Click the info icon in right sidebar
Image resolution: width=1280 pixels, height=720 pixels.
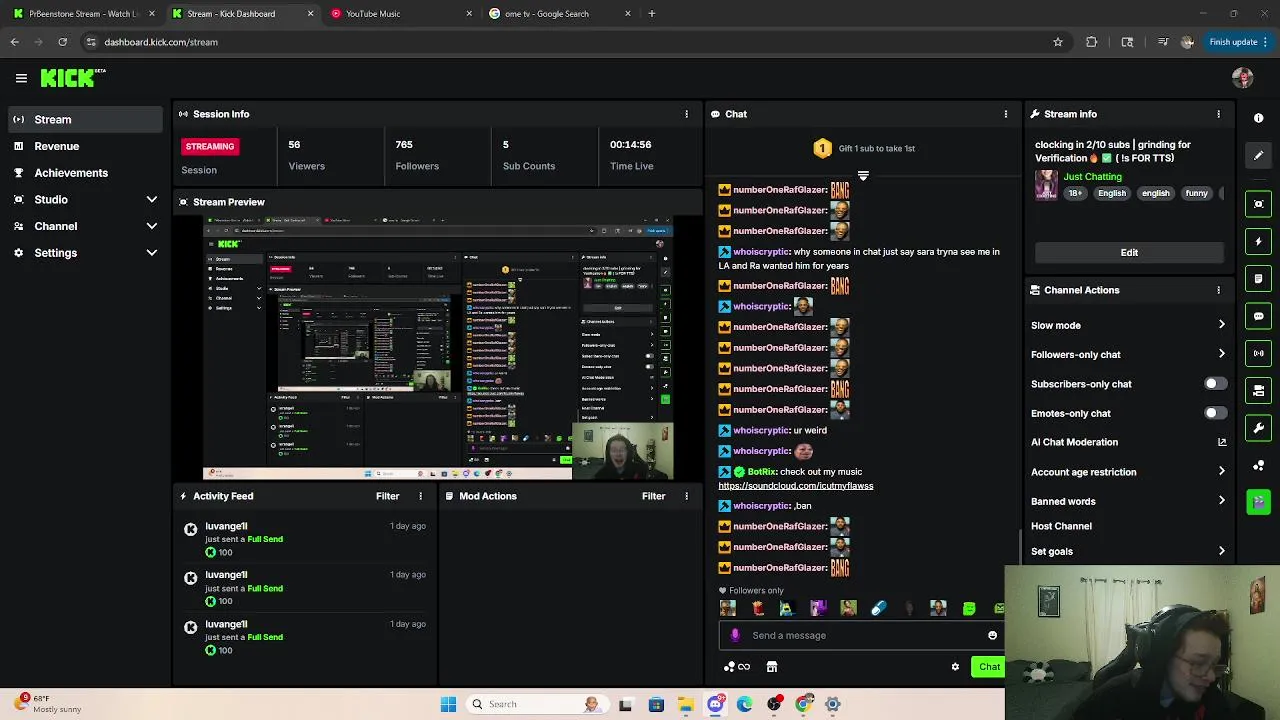tap(1259, 118)
